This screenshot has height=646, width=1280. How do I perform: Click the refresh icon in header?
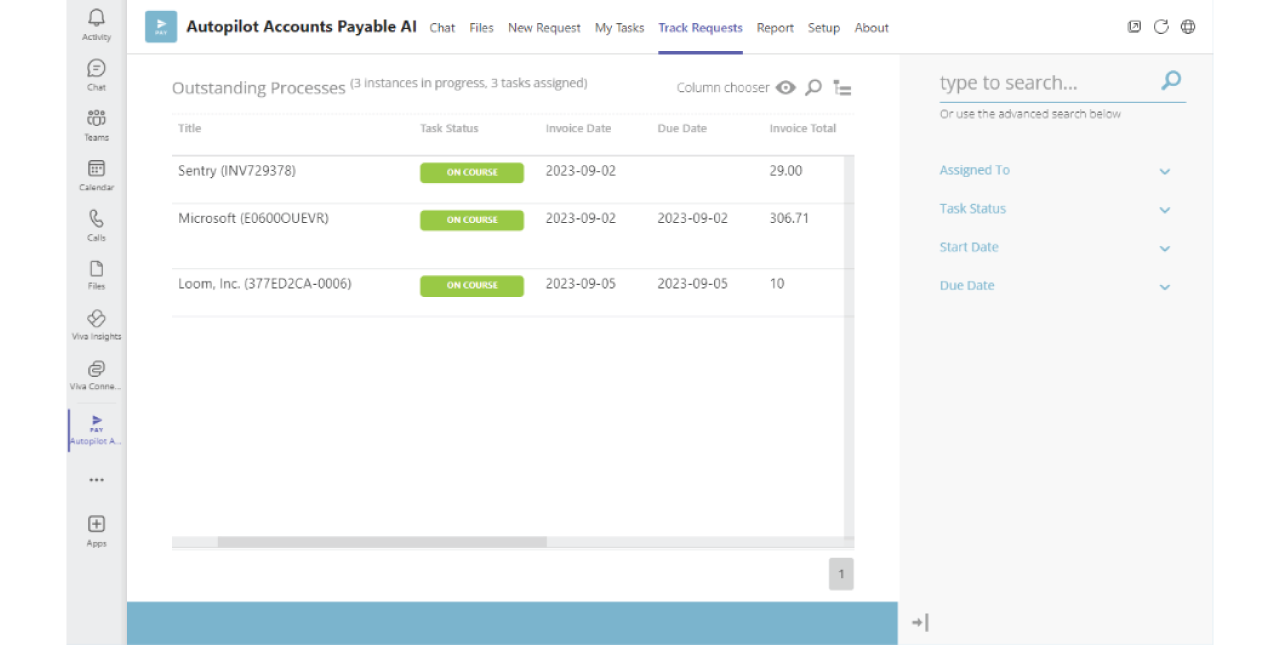[x=1161, y=27]
